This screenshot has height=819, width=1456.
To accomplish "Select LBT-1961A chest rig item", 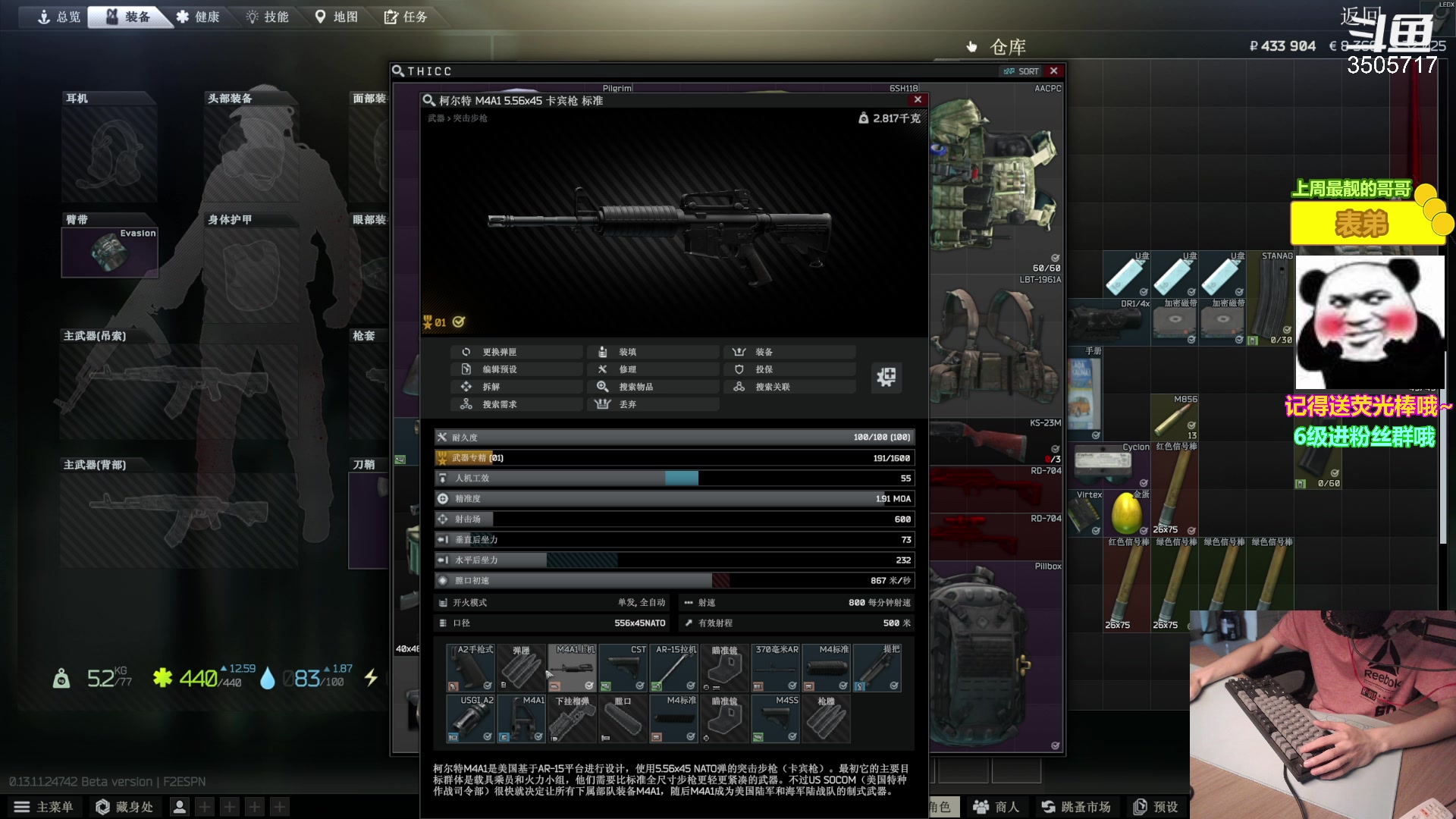I will (996, 345).
